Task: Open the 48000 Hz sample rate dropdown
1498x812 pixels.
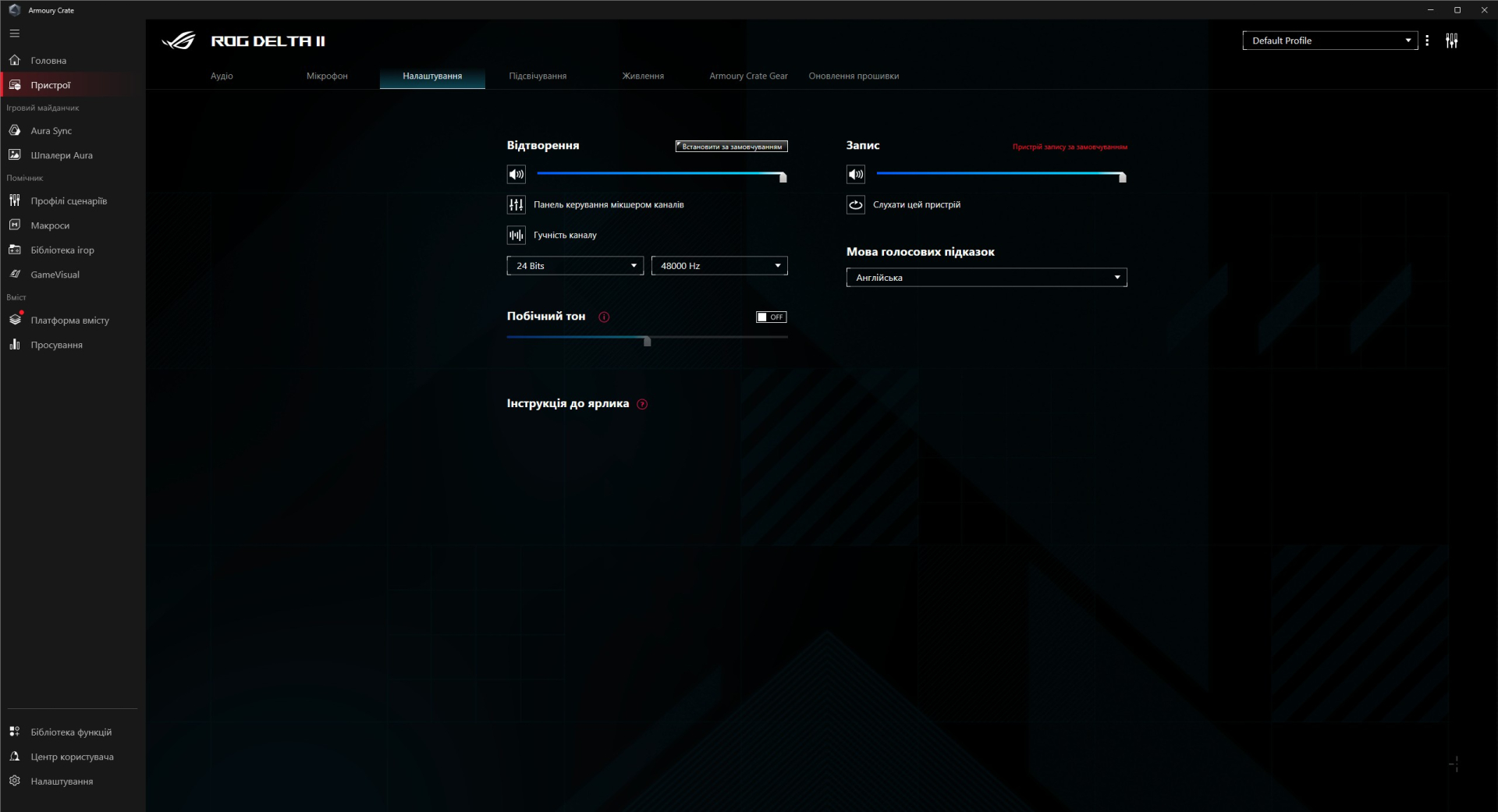Action: click(x=719, y=266)
